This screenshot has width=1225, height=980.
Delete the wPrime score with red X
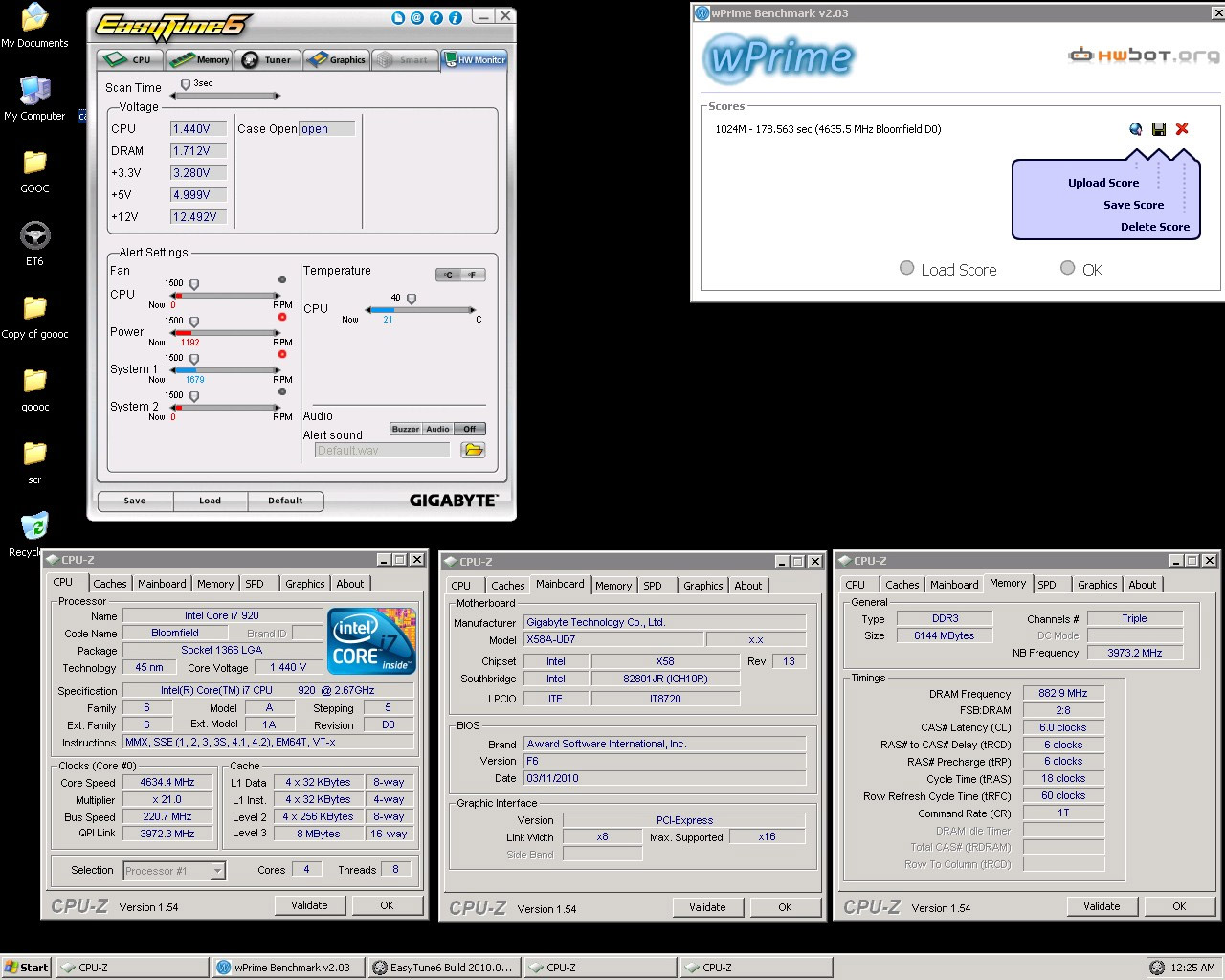pos(1182,129)
